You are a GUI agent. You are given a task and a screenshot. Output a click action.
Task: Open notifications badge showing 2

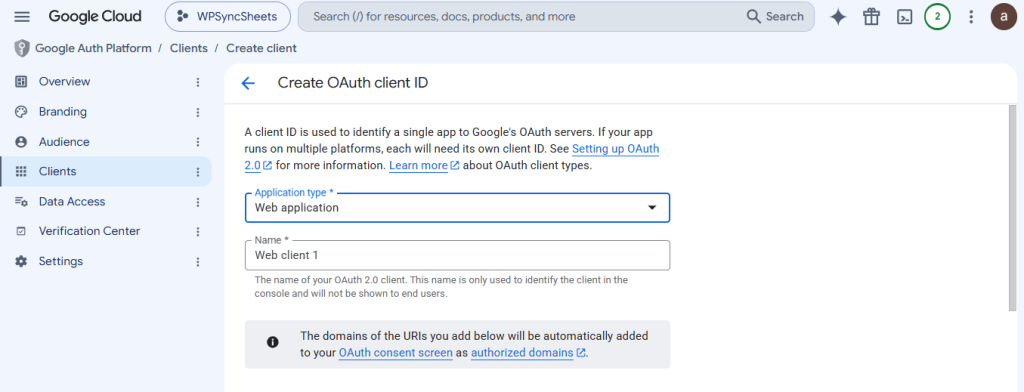(937, 17)
